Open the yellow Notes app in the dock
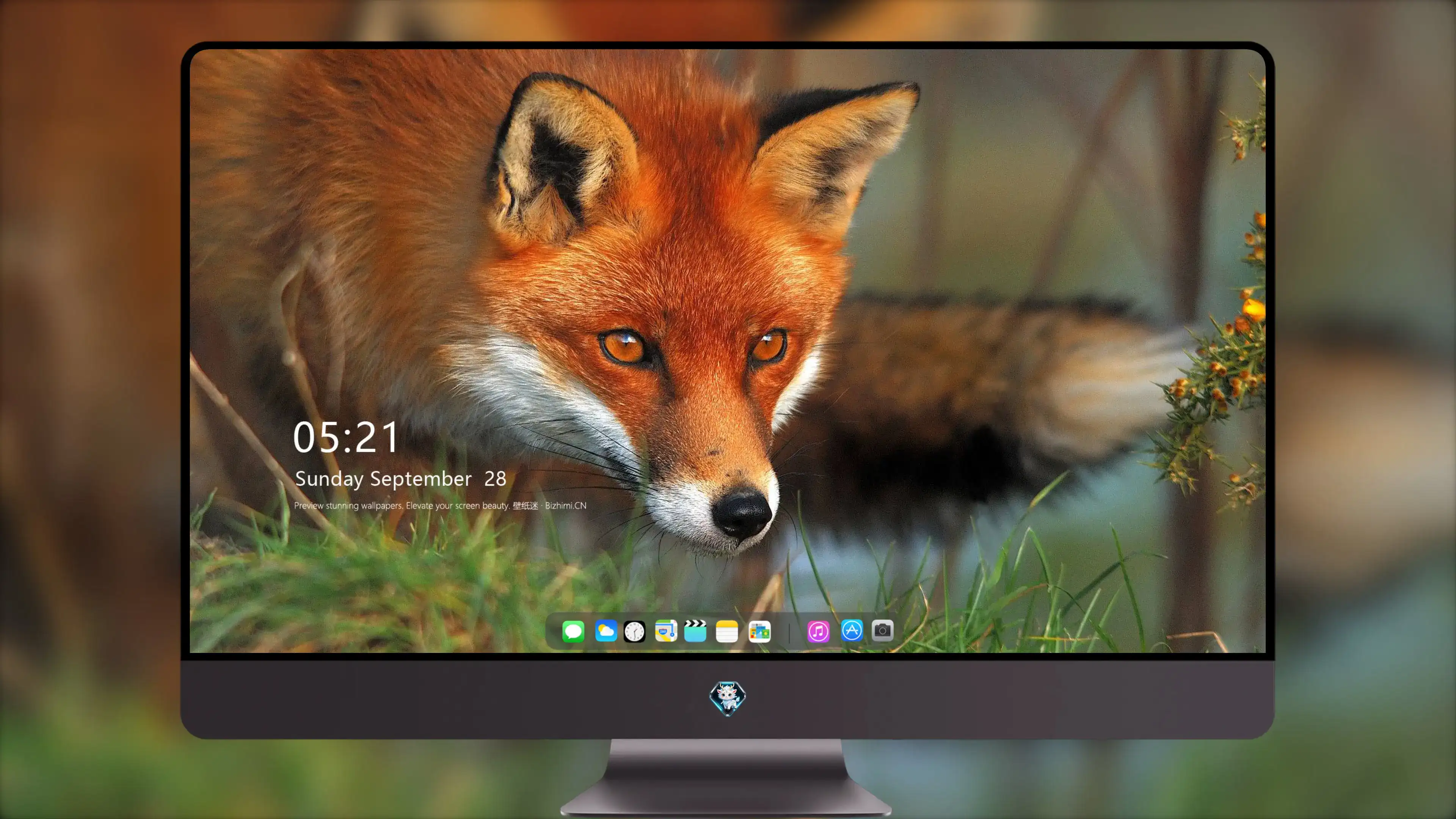1456x819 pixels. (727, 631)
